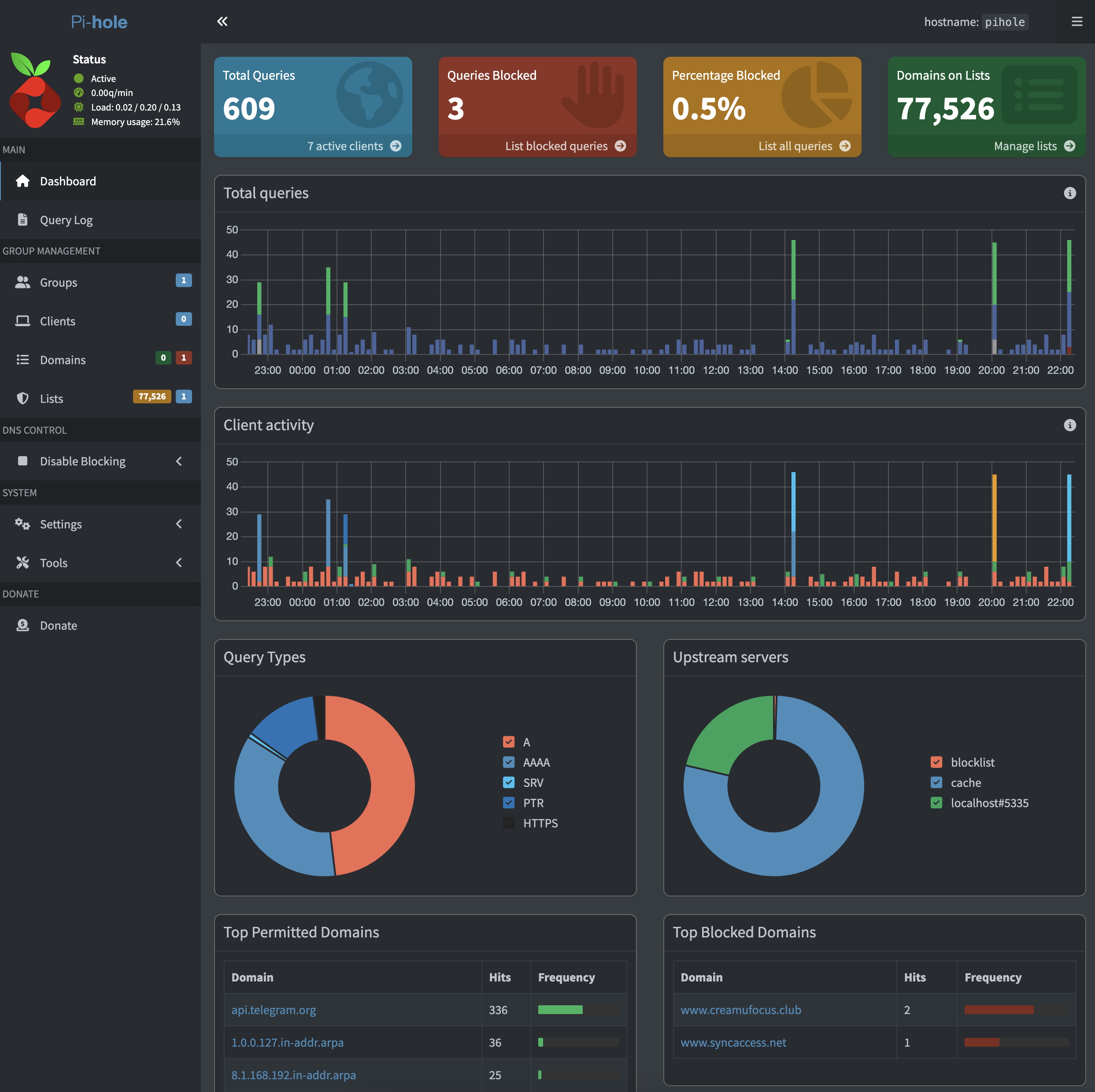Click the www.creamufocus.club blocked domain
Image resolution: width=1095 pixels, height=1092 pixels.
pos(741,1010)
